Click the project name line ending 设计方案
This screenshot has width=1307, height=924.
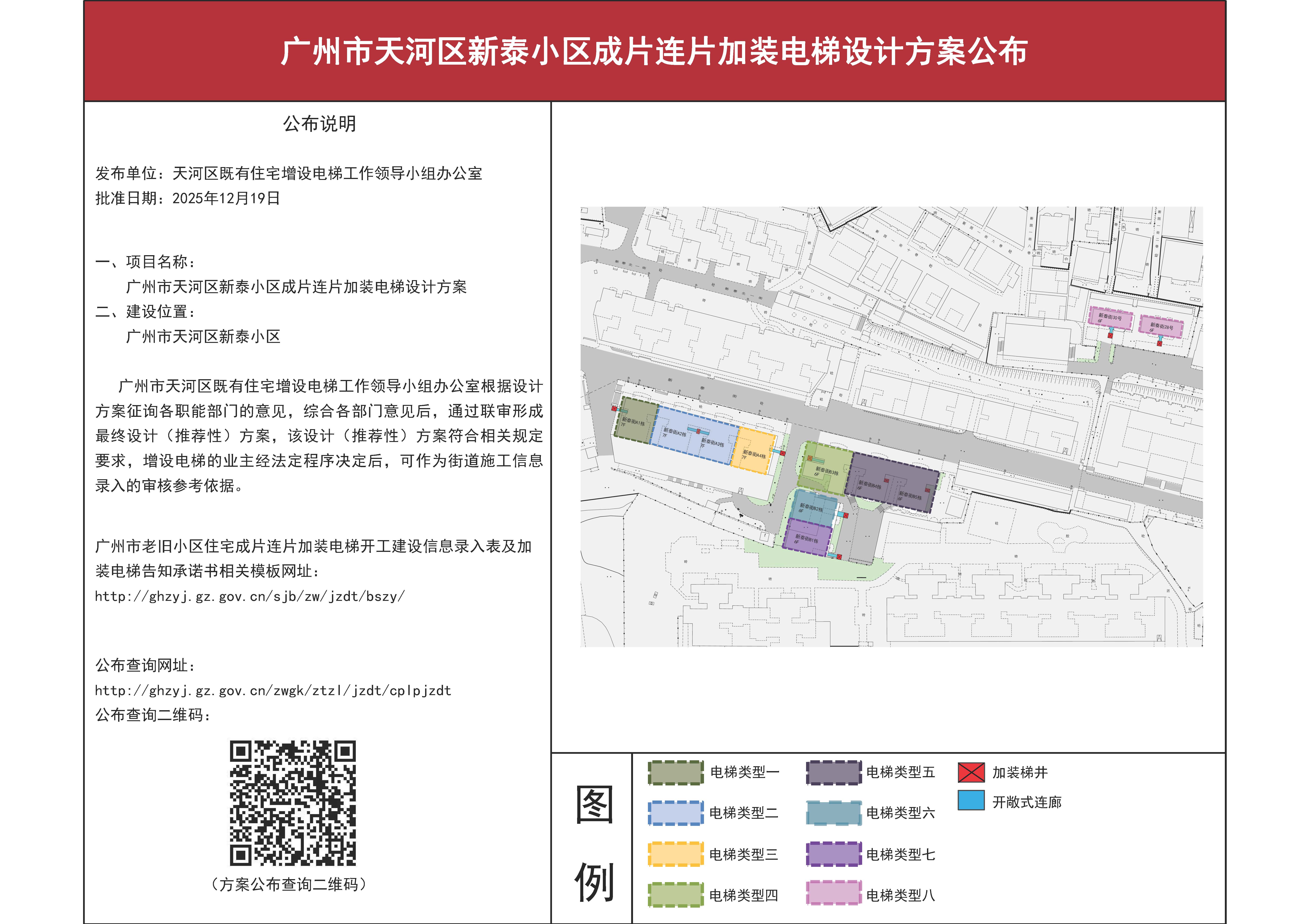[x=296, y=287]
